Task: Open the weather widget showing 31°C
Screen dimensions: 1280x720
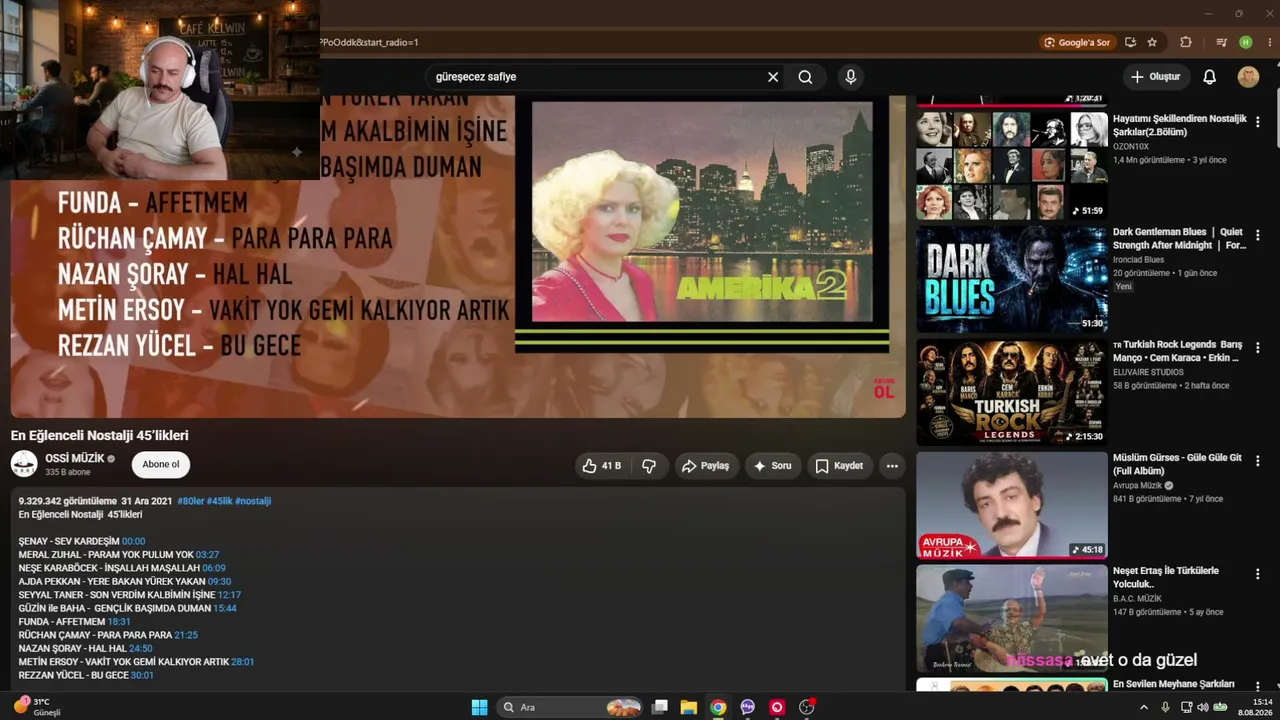Action: (x=37, y=707)
